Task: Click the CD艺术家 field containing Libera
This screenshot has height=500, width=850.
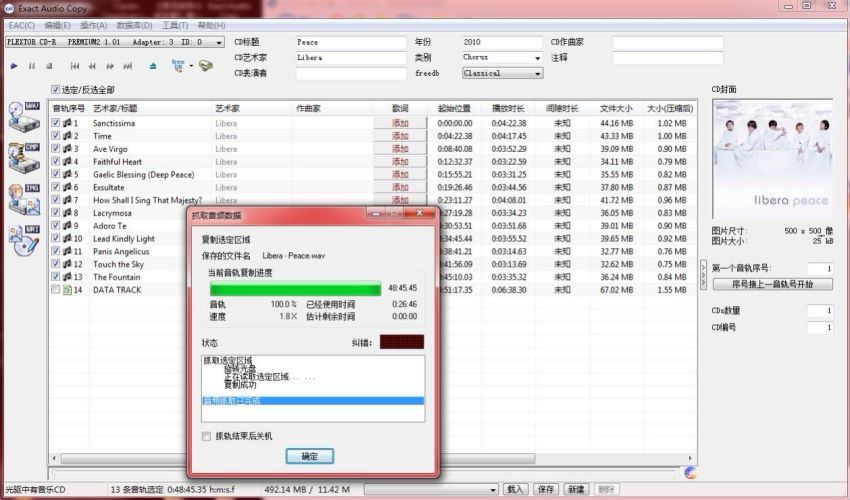Action: [351, 57]
